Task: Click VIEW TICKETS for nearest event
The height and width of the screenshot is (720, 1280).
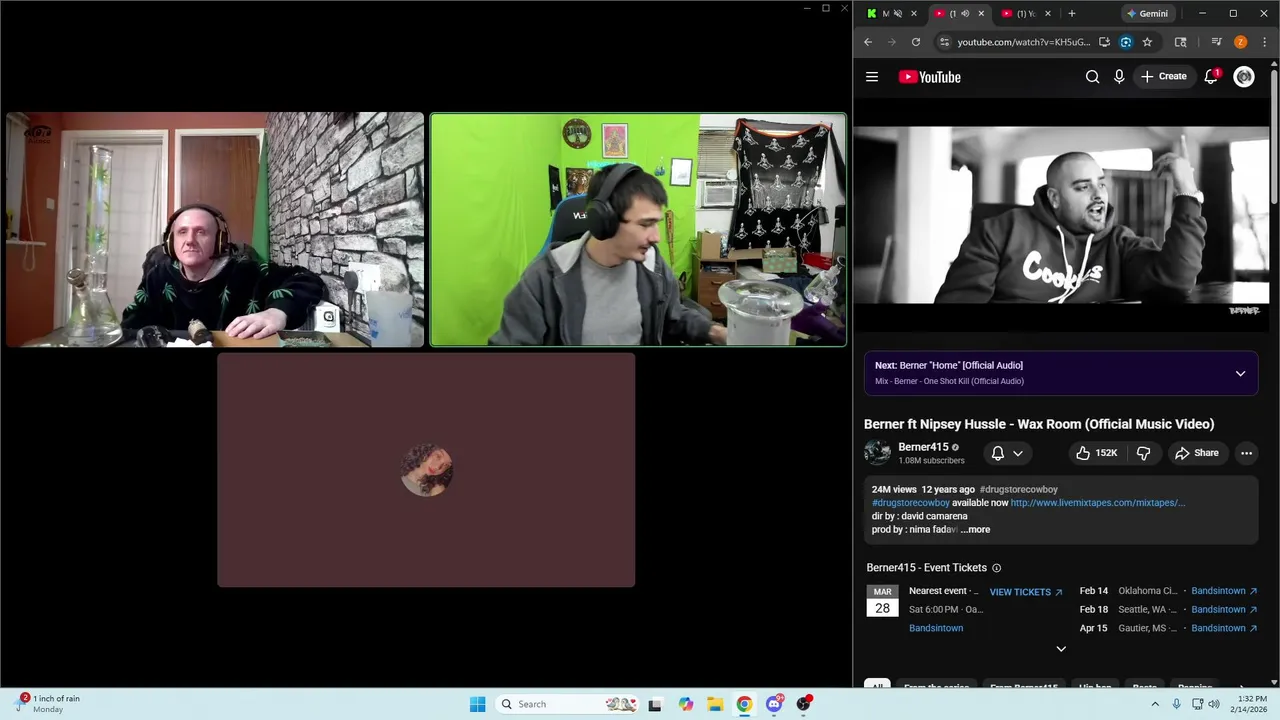Action: 1026,592
